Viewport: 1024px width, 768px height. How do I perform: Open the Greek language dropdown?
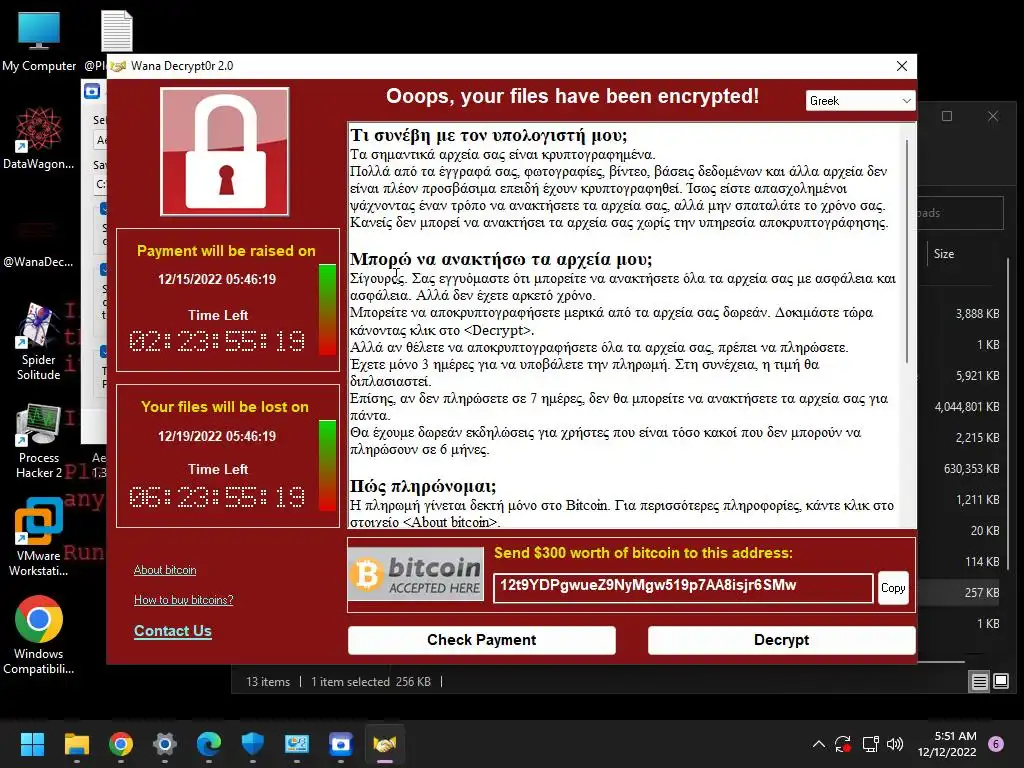(x=859, y=101)
